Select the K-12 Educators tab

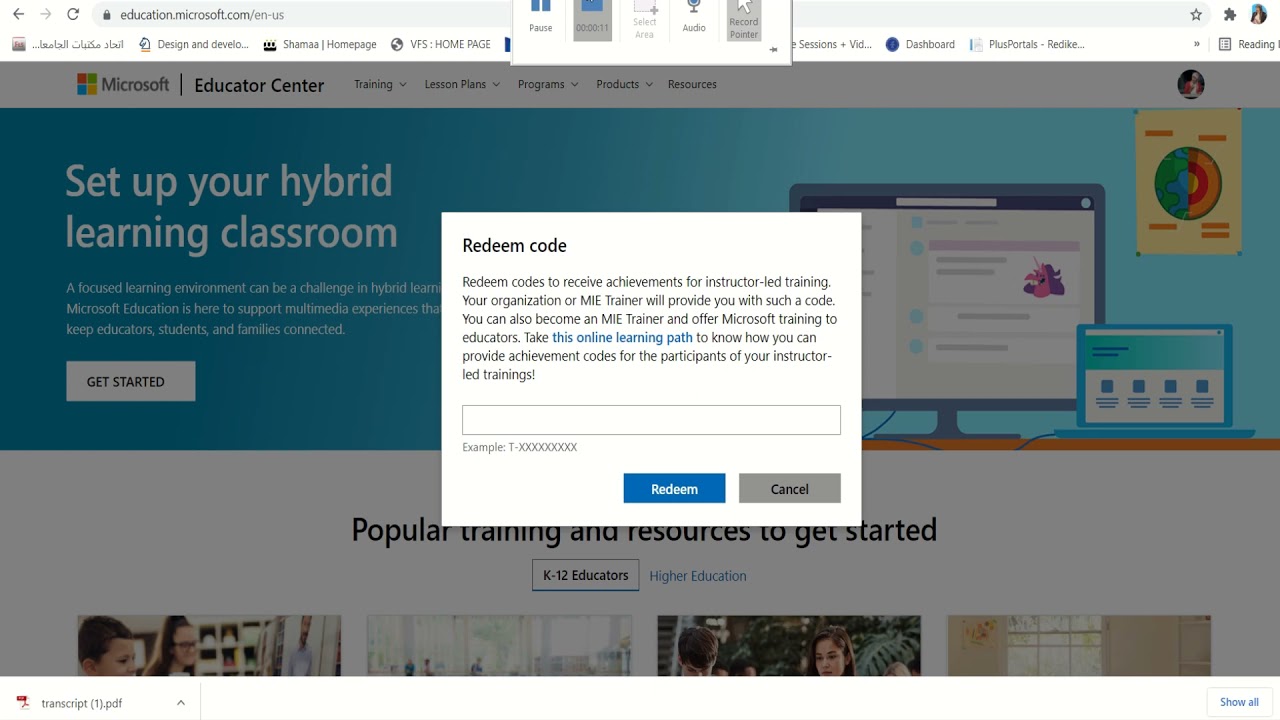click(585, 575)
